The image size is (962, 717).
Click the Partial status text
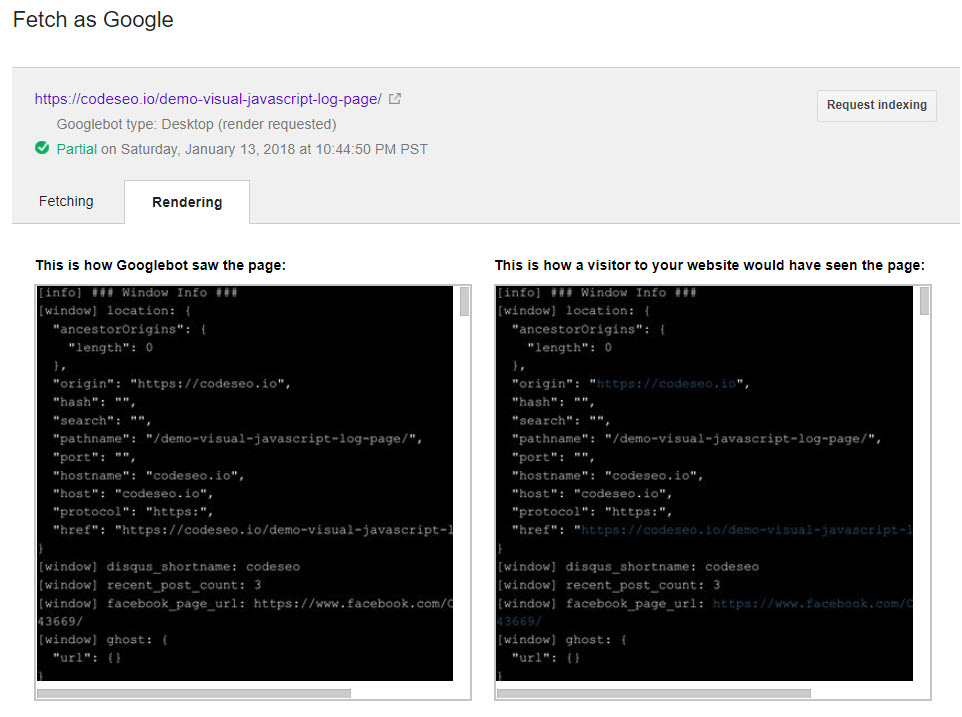tap(77, 149)
